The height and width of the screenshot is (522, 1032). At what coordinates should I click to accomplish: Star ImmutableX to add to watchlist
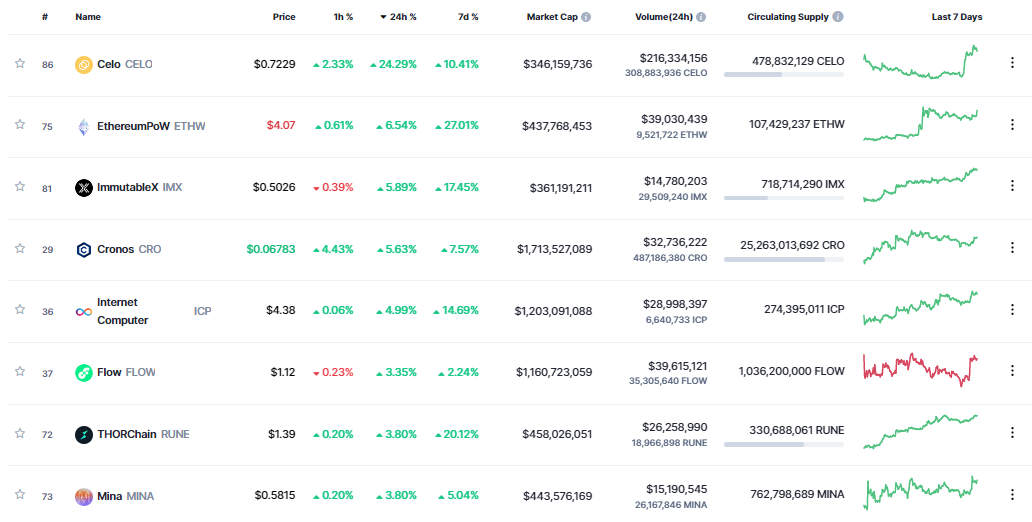click(20, 186)
